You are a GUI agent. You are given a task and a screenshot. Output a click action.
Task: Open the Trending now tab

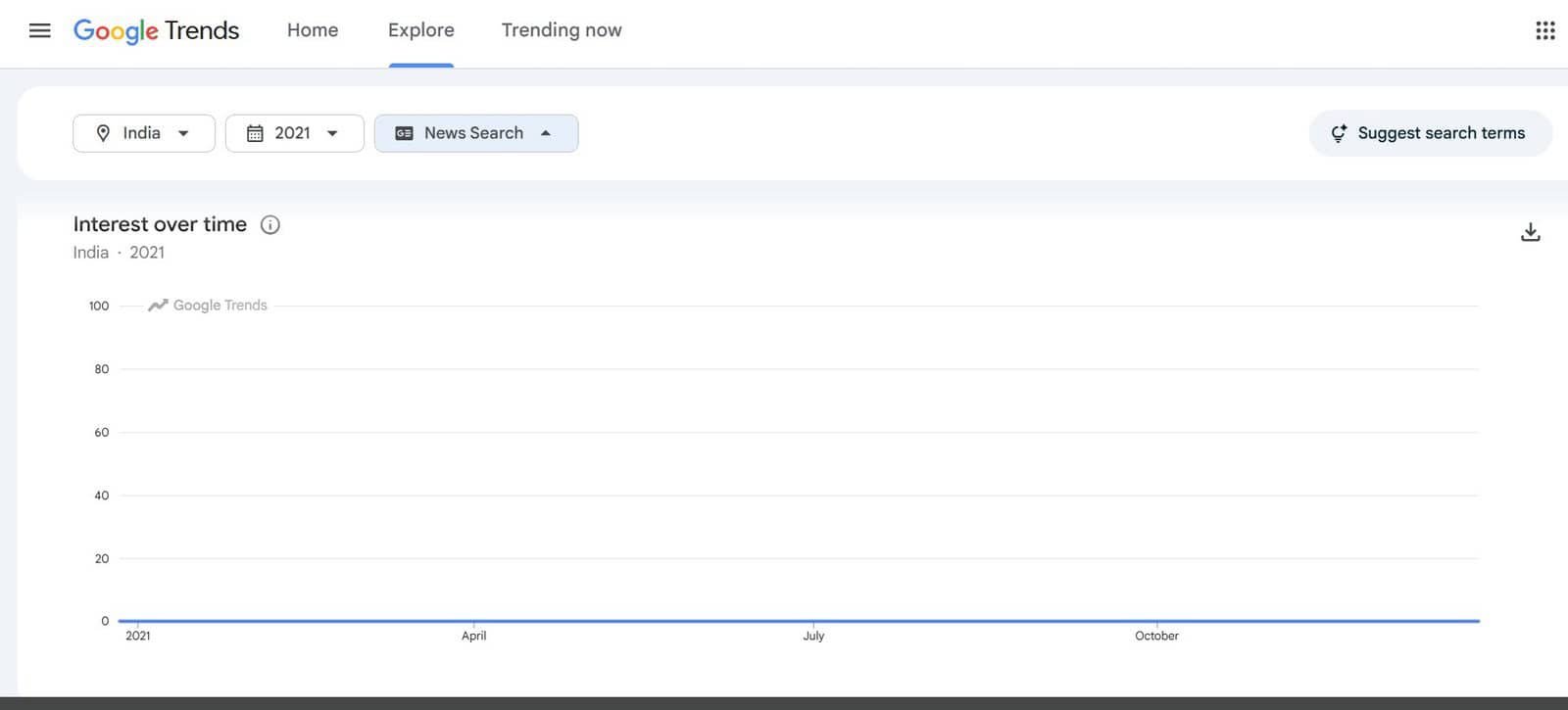(x=562, y=30)
